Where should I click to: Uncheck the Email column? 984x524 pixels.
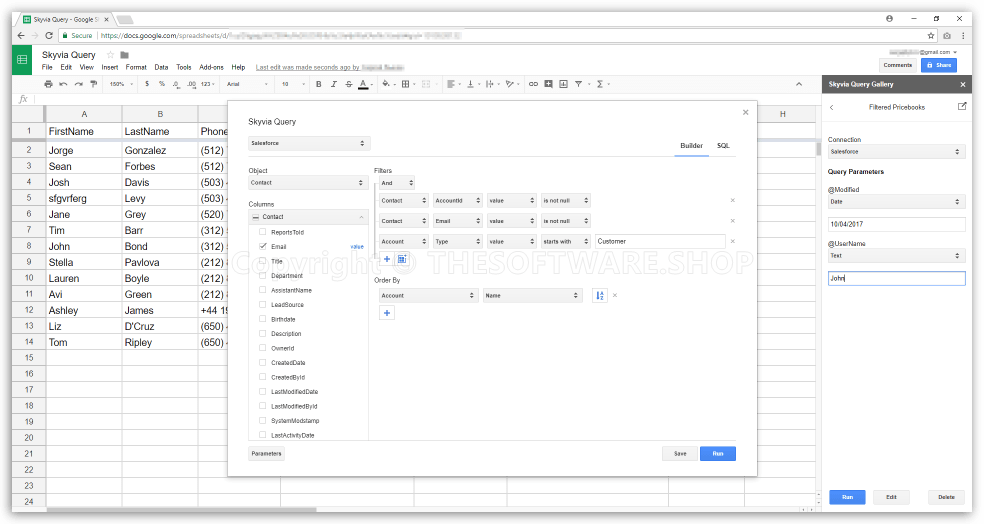[x=263, y=247]
